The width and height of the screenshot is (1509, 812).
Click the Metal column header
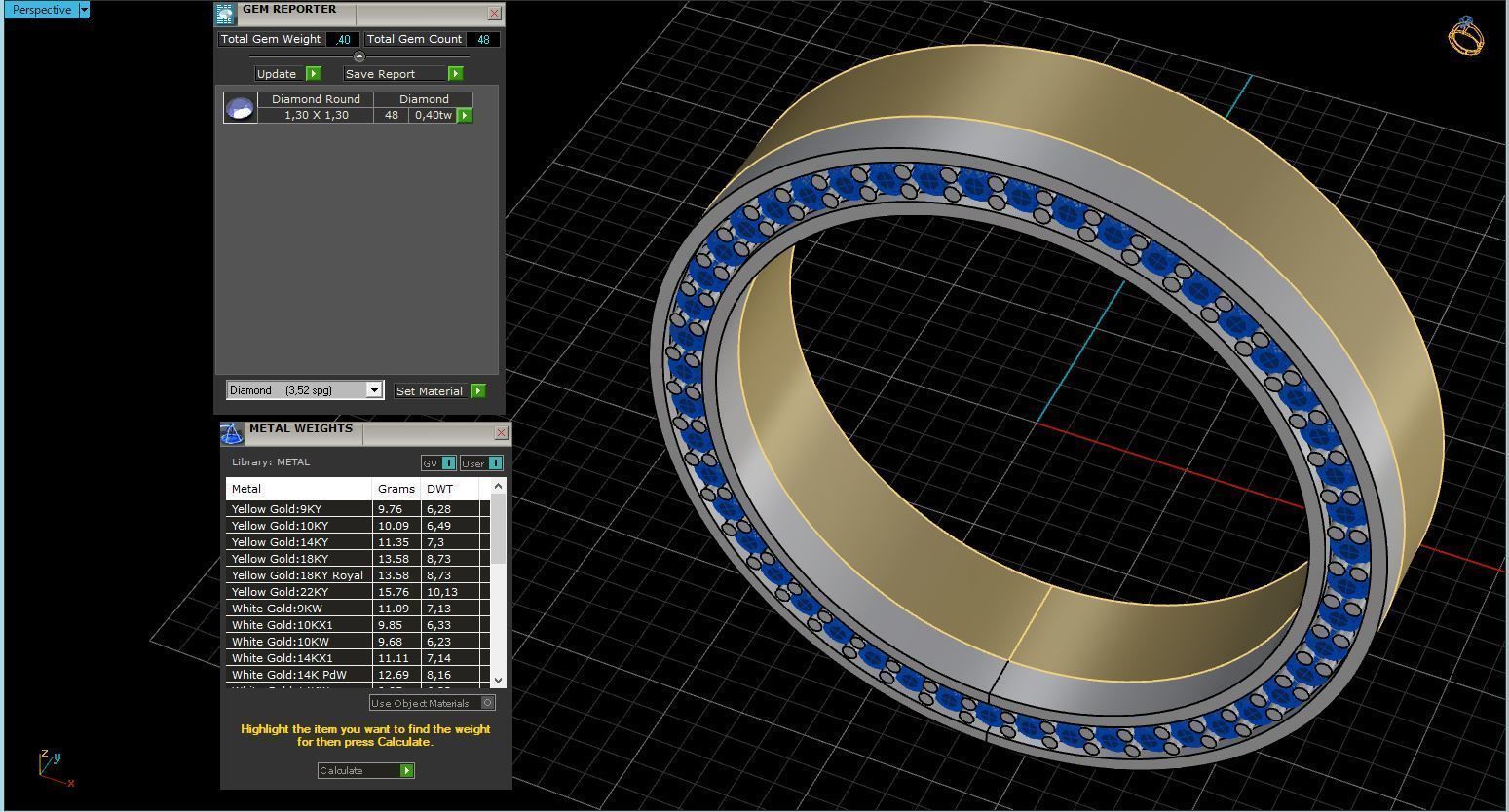pos(299,489)
